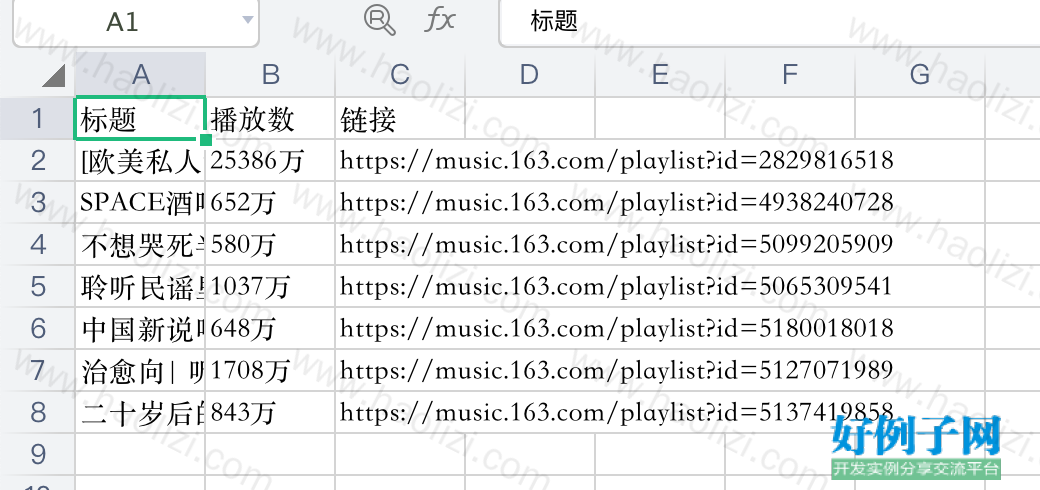This screenshot has height=490, width=1040.
Task: Select row 6 header
Action: click(37, 328)
